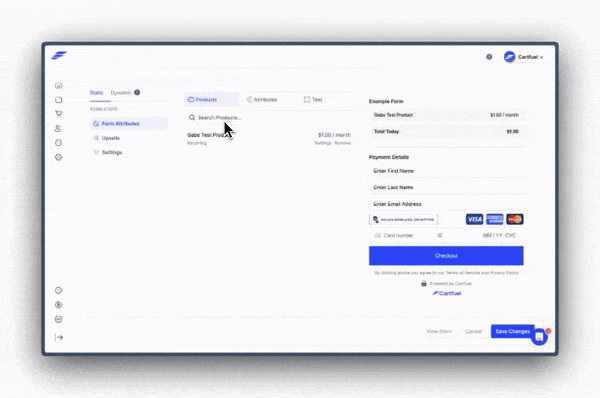Switch to the Static tab
The width and height of the screenshot is (600, 398).
coord(96,93)
